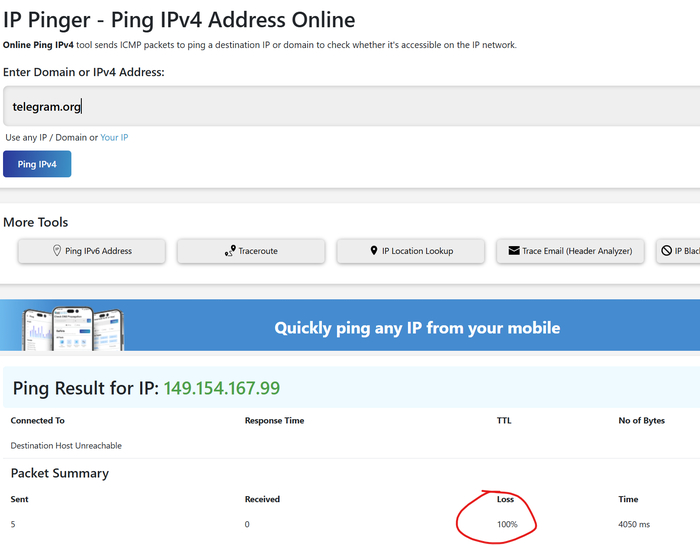Screen dimensions: 700x545
Task: Open the Ping IPv6 Address tool
Action: tap(92, 251)
